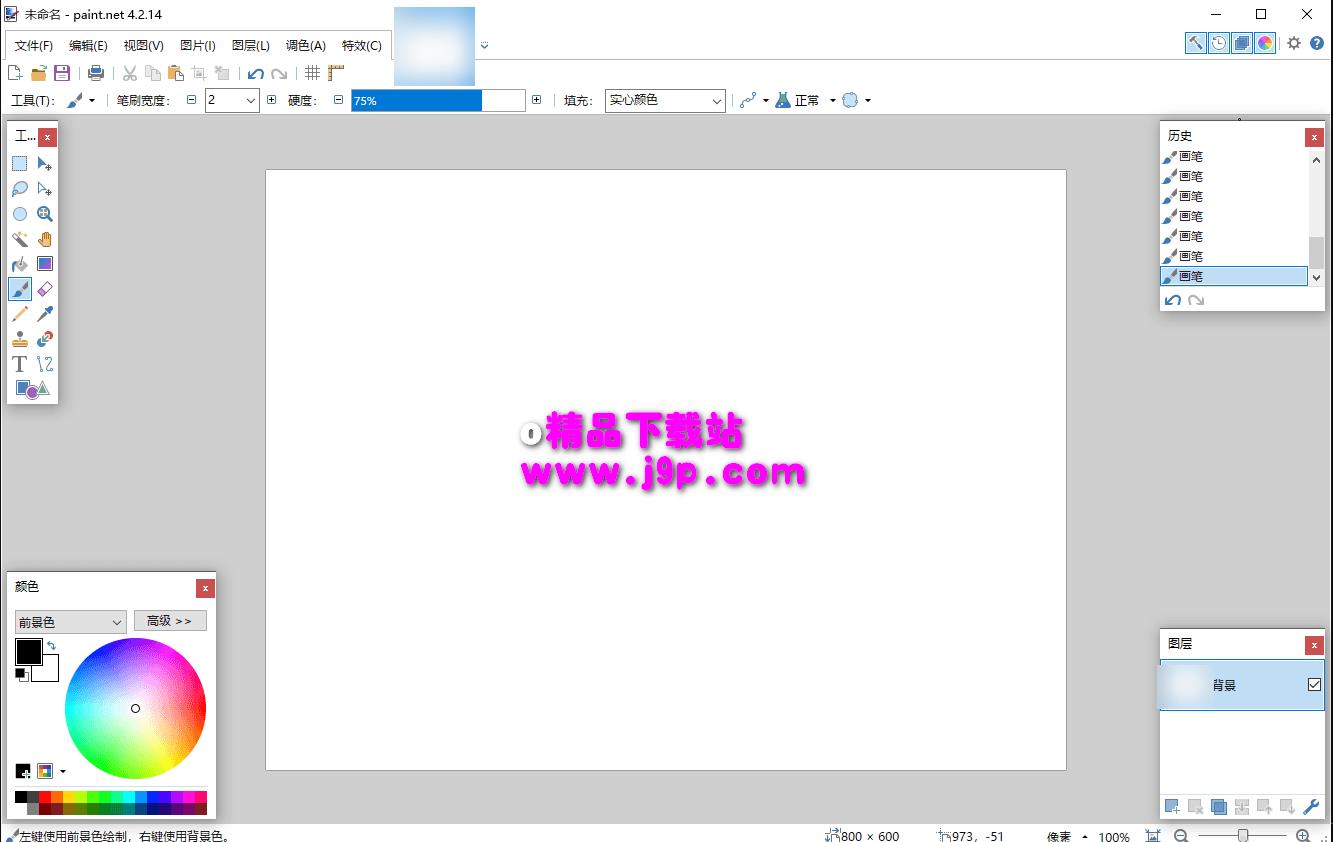Click the 75% hardness slider bar
The height and width of the screenshot is (842, 1333).
438,100
